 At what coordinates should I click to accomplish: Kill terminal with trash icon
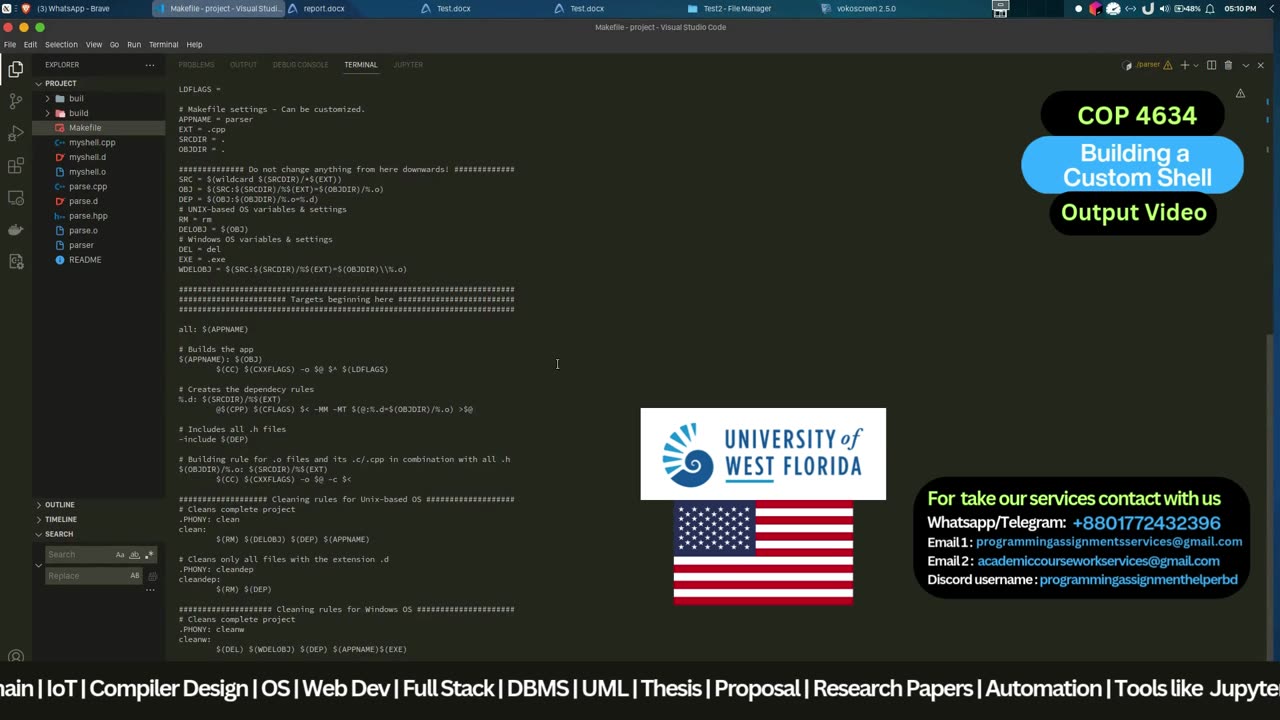pyautogui.click(x=1228, y=65)
